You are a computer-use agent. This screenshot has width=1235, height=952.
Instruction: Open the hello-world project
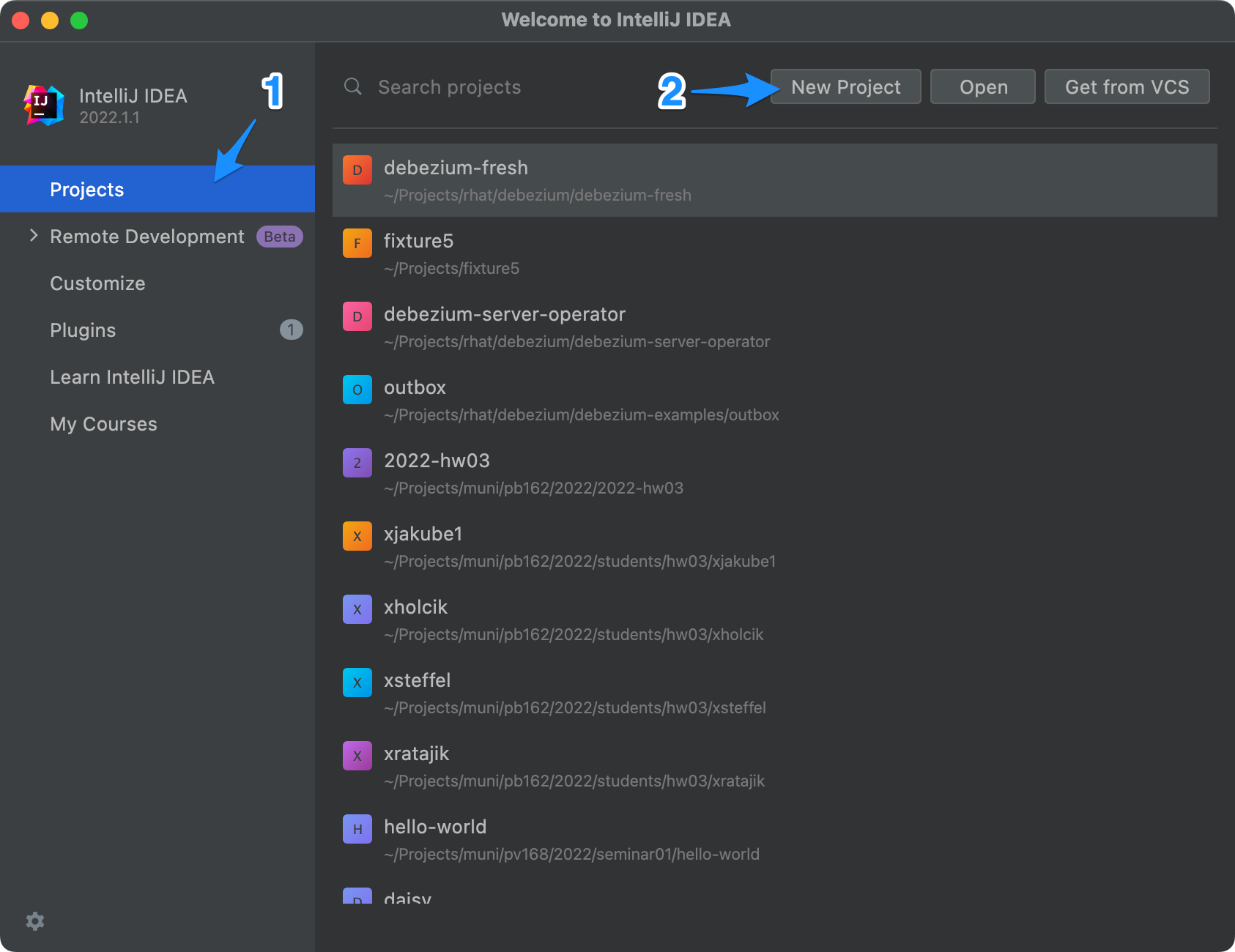coord(775,839)
